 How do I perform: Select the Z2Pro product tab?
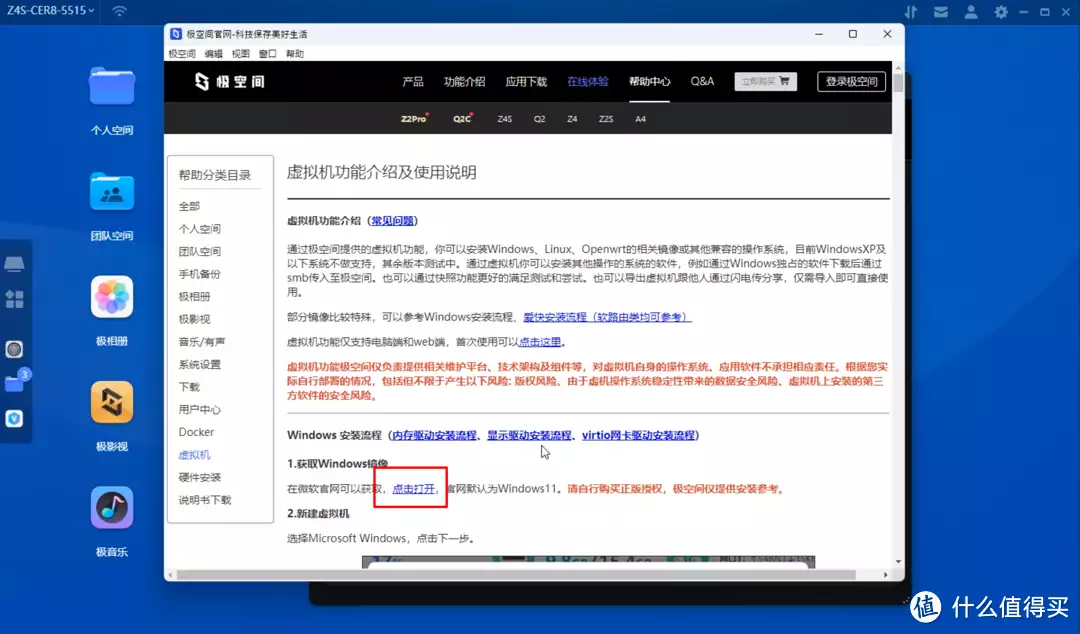(414, 119)
